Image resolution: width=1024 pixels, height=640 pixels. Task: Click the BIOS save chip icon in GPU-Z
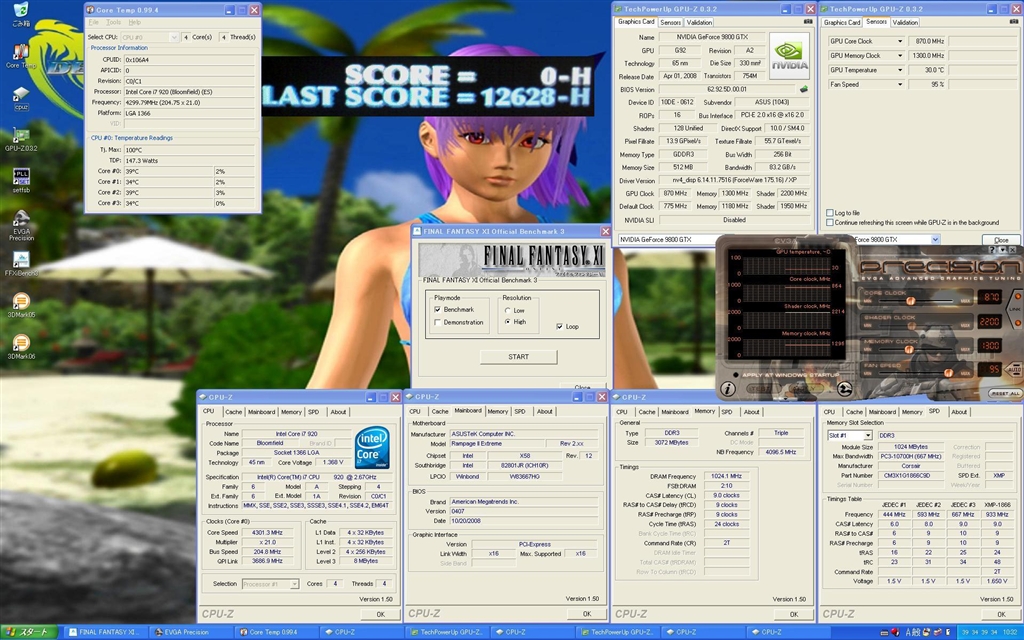pos(803,89)
